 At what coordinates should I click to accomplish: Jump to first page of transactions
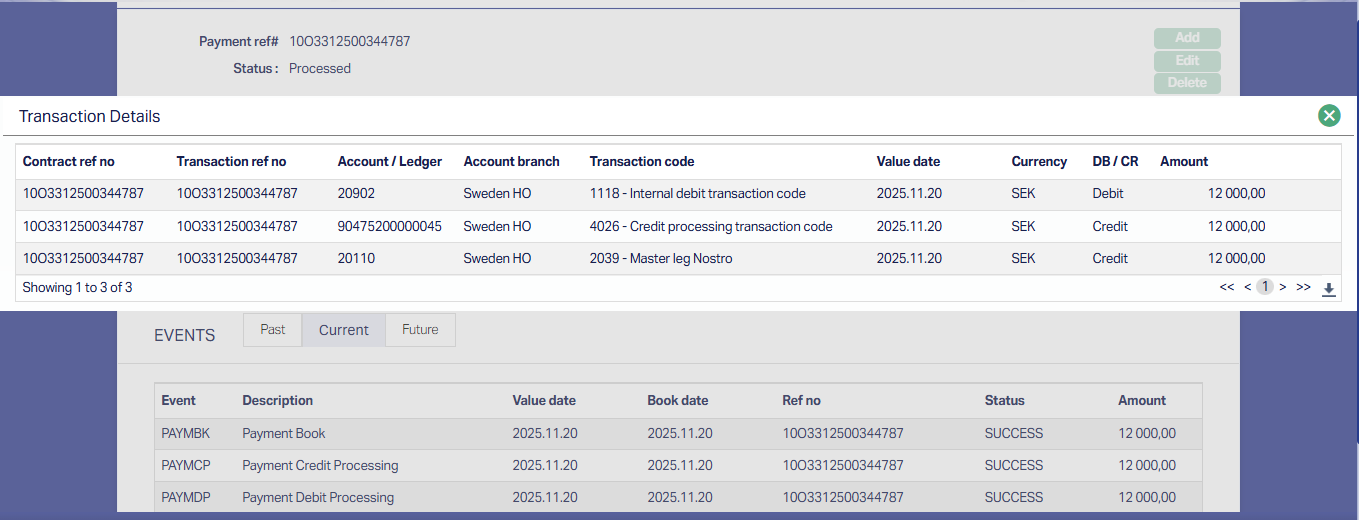click(x=1227, y=287)
